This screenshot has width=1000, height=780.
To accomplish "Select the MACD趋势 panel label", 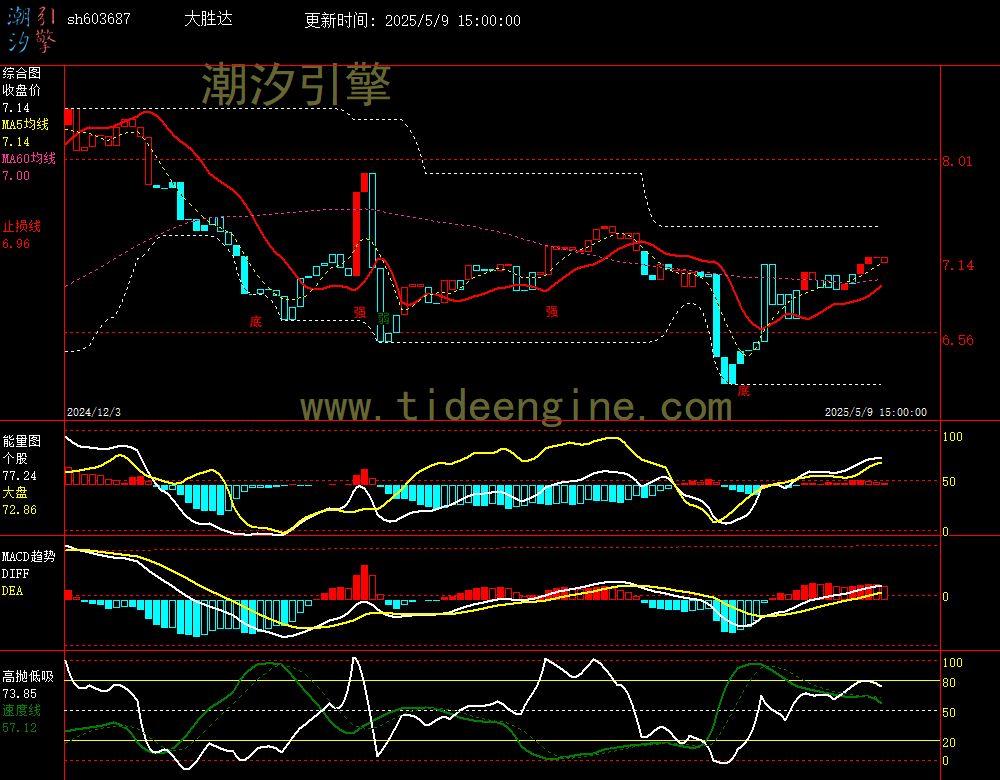I will coord(29,557).
